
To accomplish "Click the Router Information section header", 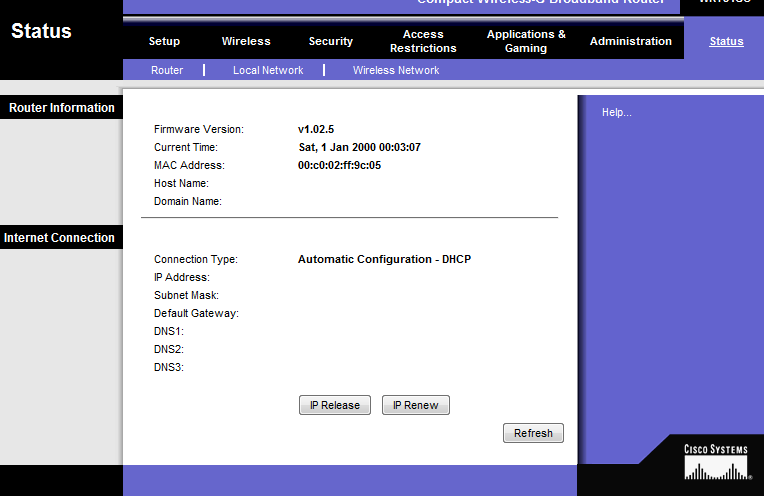I will (x=61, y=108).
